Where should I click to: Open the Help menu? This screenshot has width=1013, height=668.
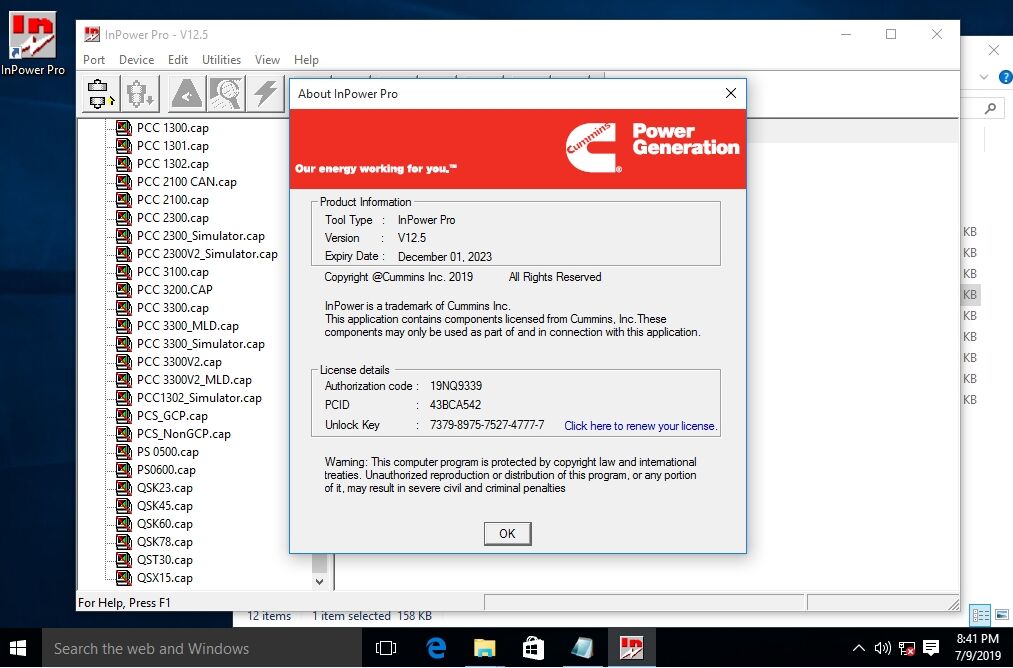point(306,59)
